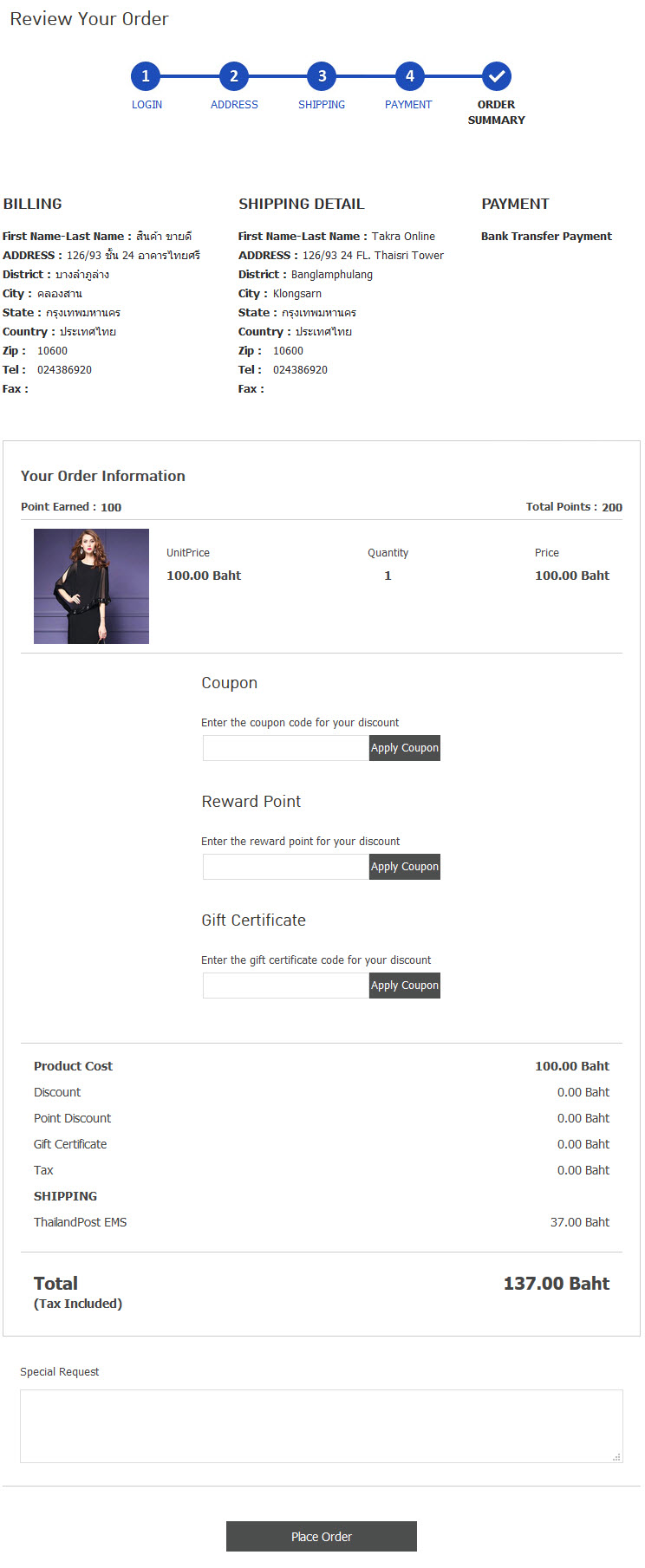The width and height of the screenshot is (645, 1568).
Task: Click the ORDER SUMMARY step label
Action: (x=496, y=113)
